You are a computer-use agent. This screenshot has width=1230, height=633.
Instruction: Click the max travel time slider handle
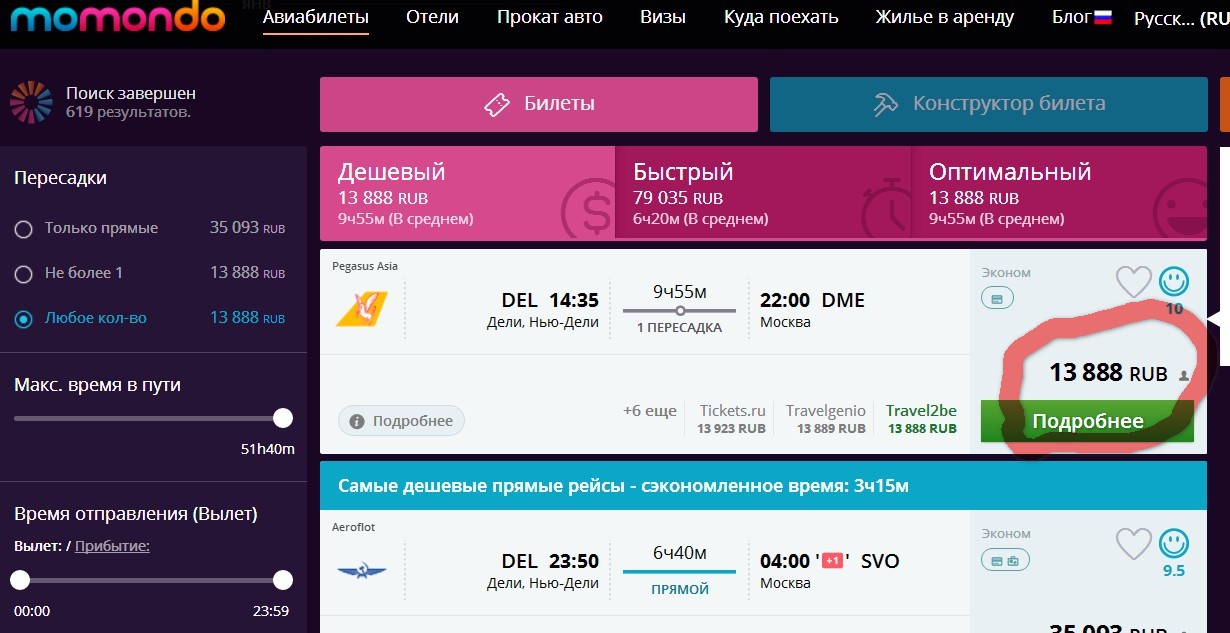[x=283, y=418]
